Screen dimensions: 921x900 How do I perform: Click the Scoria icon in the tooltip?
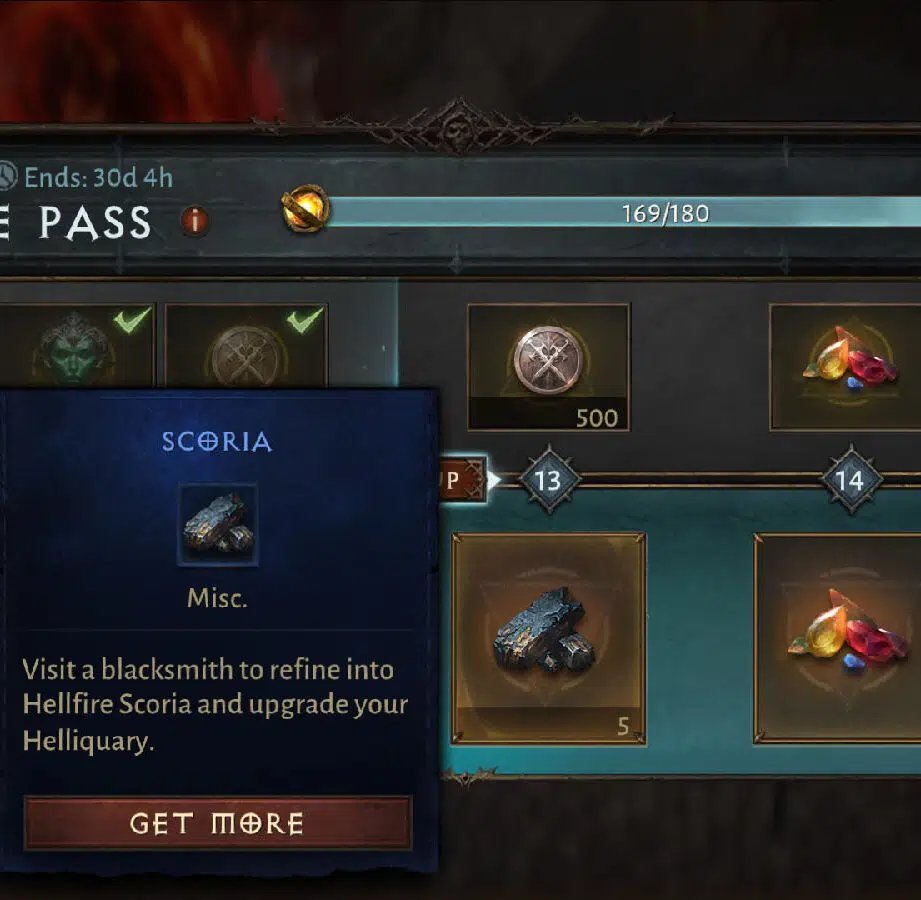pyautogui.click(x=218, y=525)
